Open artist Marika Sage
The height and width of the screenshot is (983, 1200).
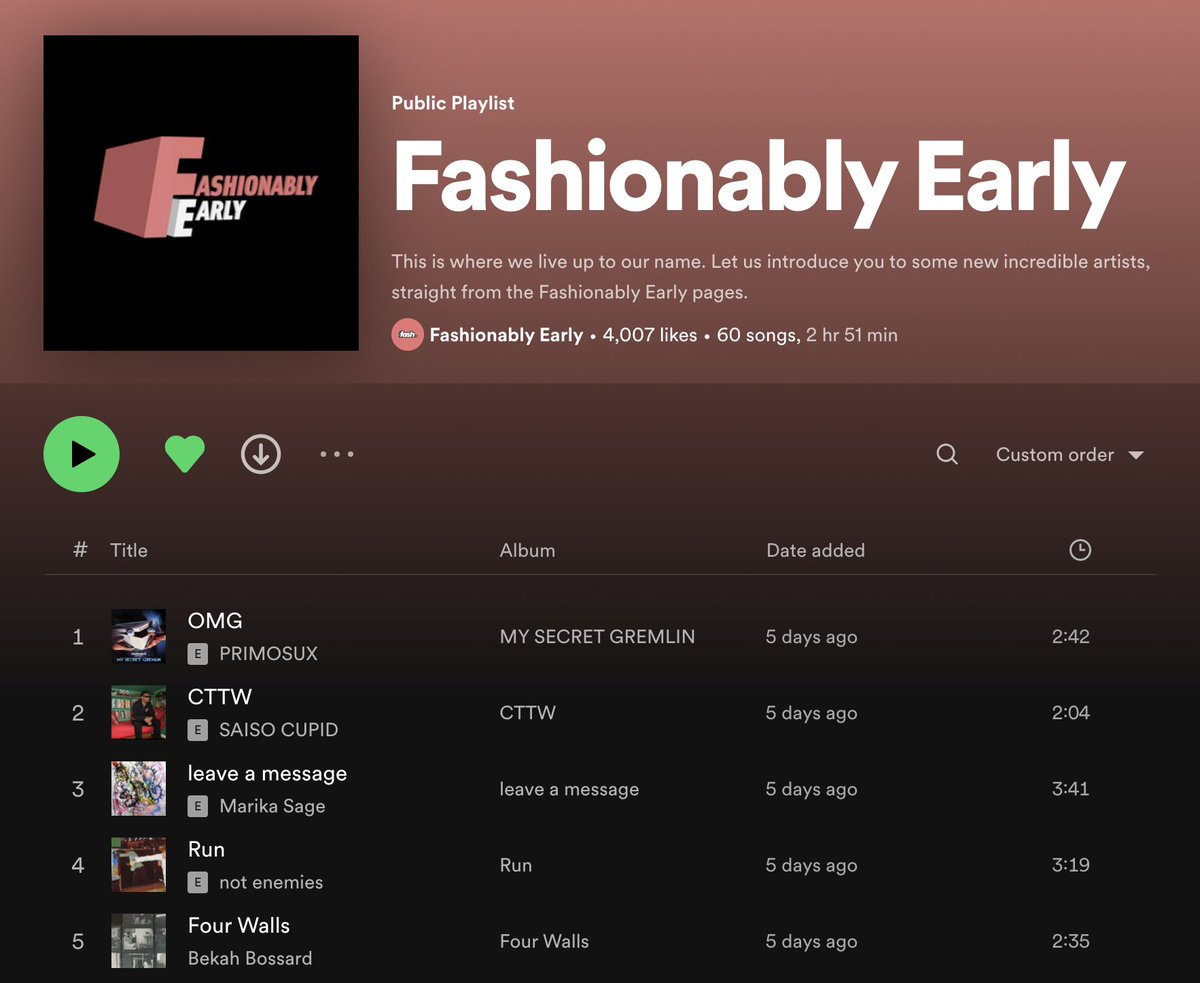coord(272,806)
